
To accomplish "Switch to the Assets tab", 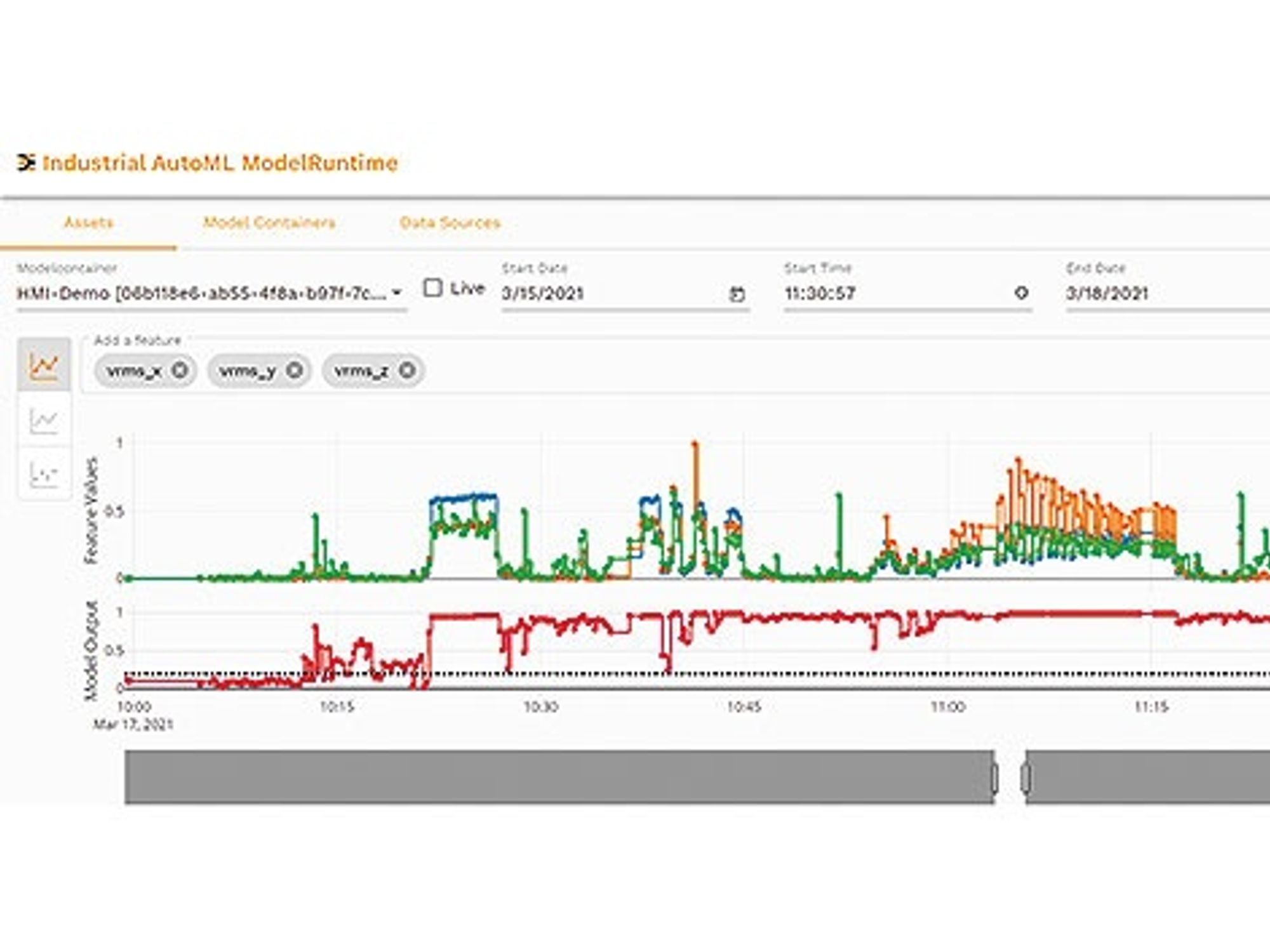I will 88,223.
